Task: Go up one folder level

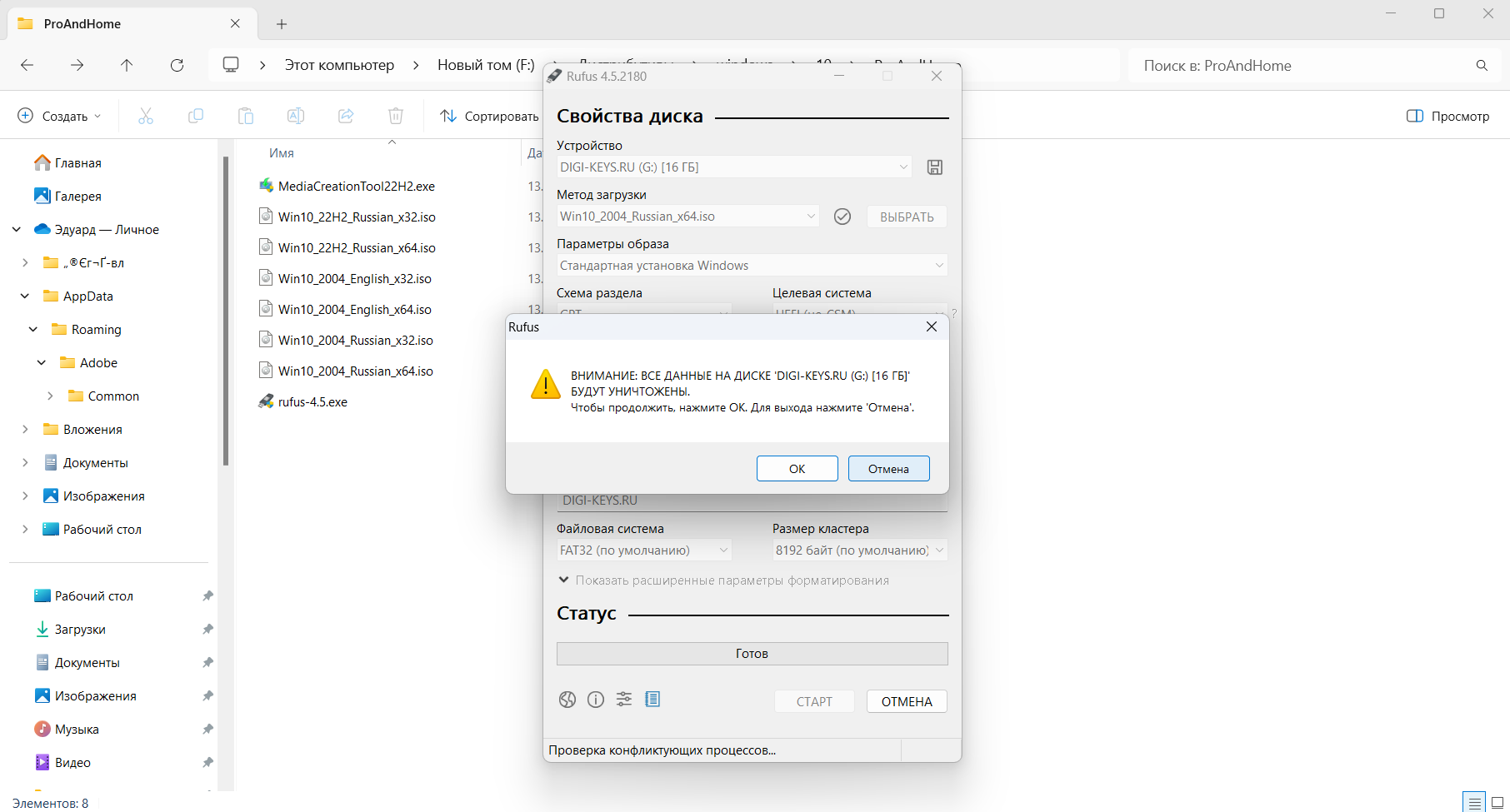Action: click(127, 65)
